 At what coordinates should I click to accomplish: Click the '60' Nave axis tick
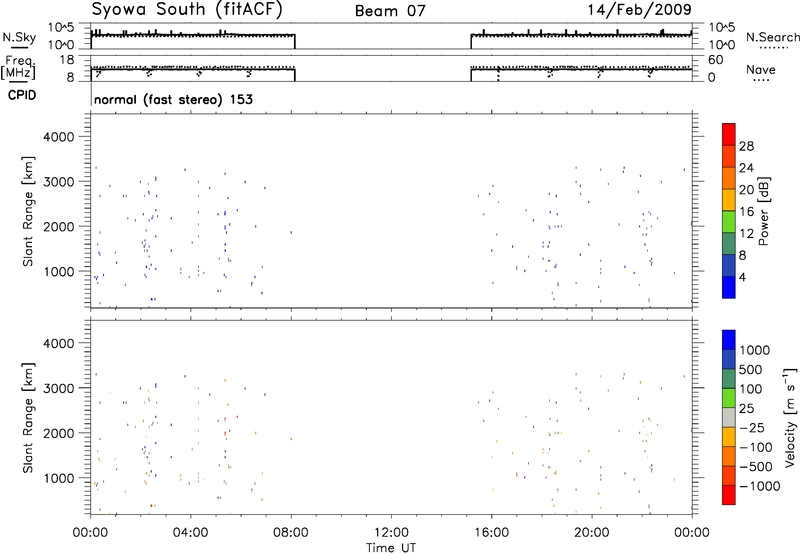point(715,60)
